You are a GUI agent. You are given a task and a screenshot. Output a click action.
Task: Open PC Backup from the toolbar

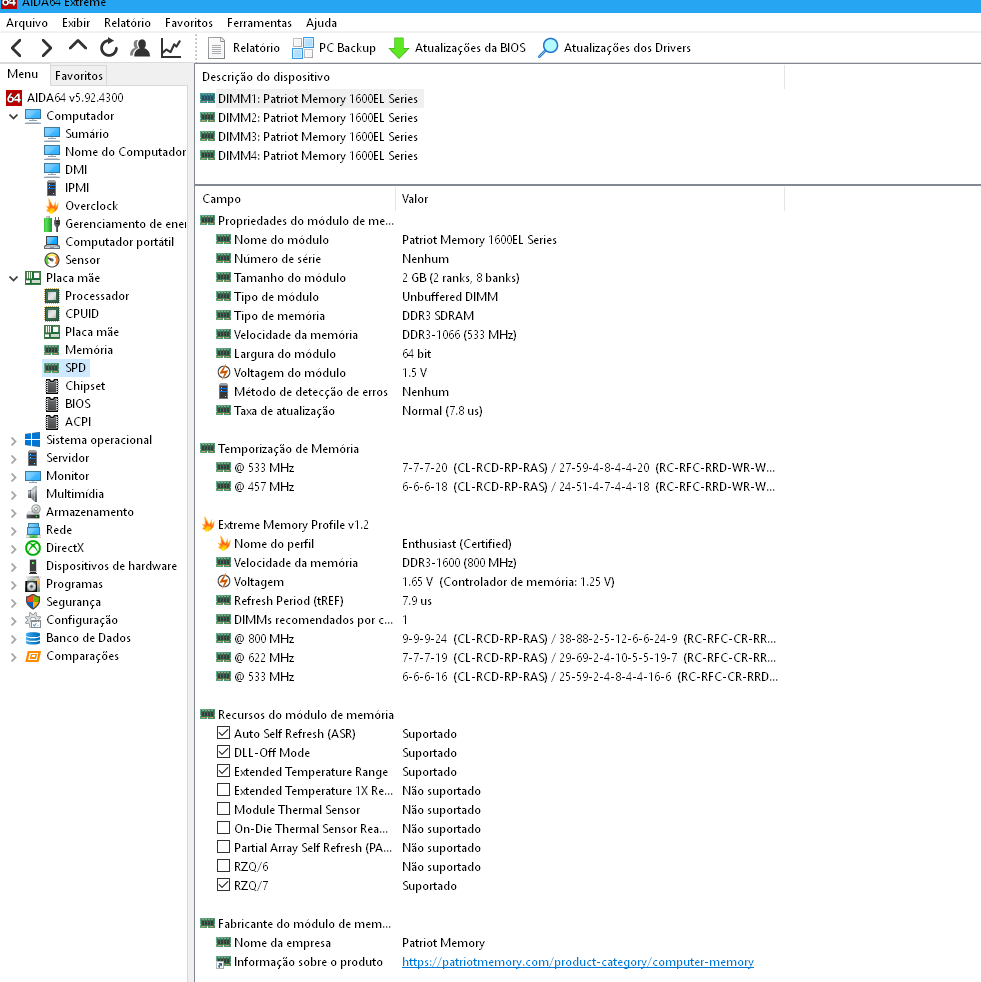(334, 48)
